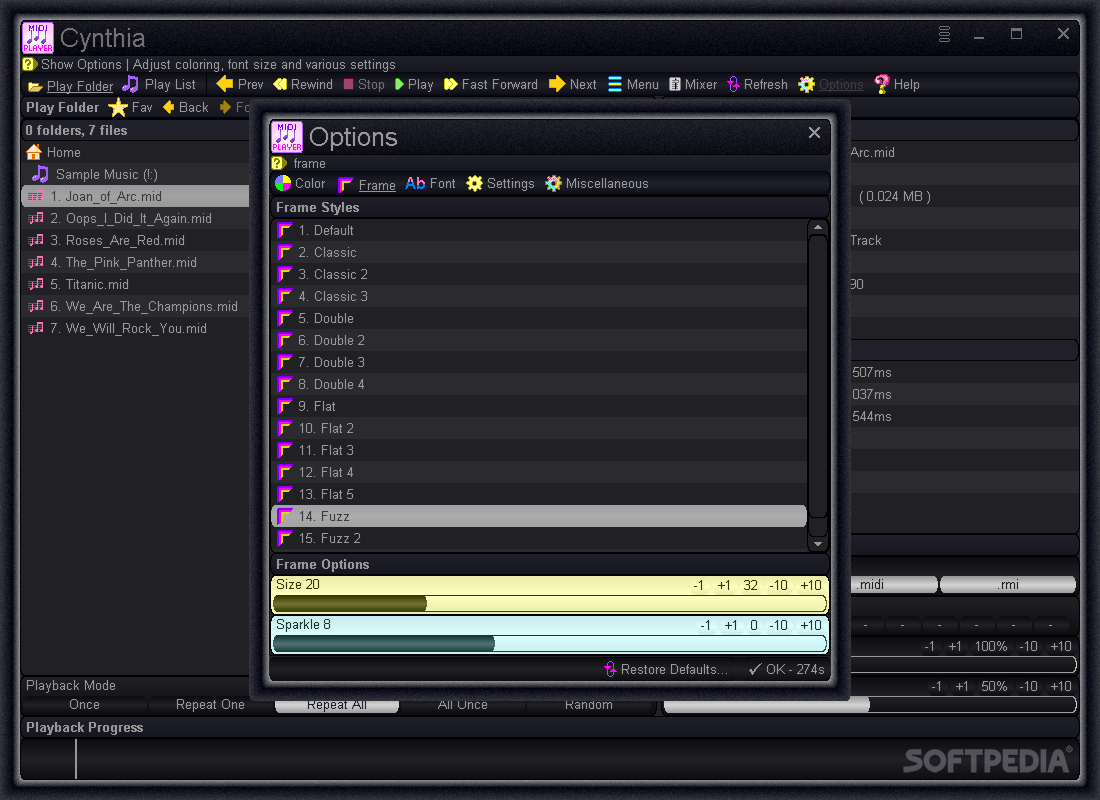The image size is (1100, 800).
Task: Close the Options dialog
Action: 814,133
